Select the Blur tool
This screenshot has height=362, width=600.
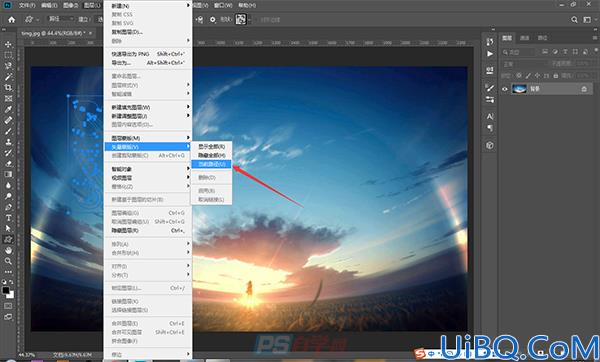(8, 185)
